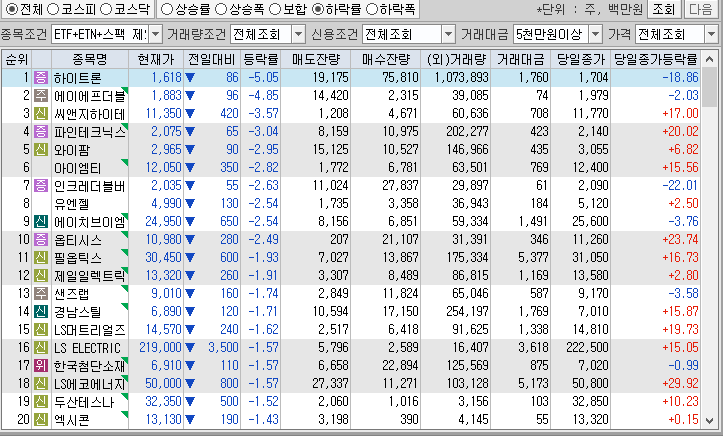
Task: Click the 신 badge icon for 씨앤지하이테
Action: point(41,113)
